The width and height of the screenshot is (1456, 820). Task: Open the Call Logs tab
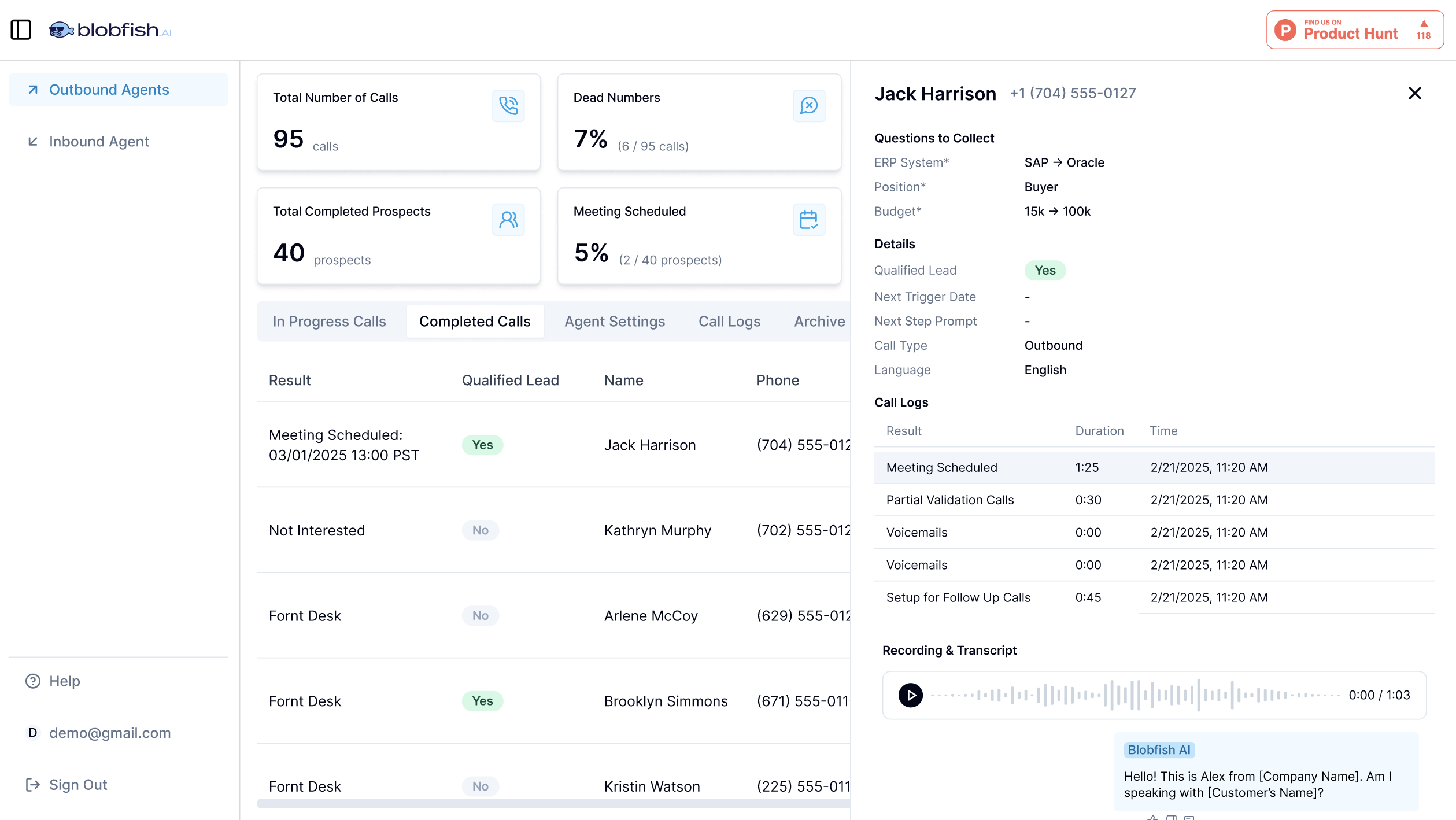729,322
